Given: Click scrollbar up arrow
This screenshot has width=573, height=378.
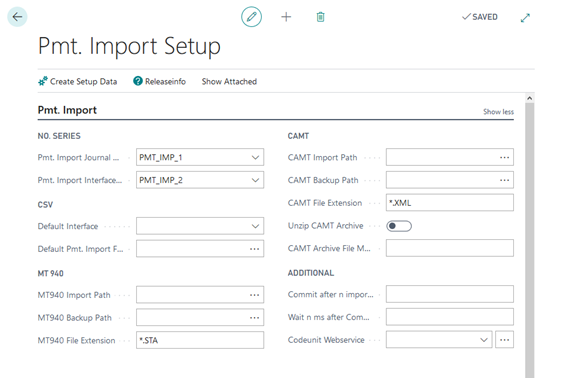Looking at the screenshot, I should point(530,98).
